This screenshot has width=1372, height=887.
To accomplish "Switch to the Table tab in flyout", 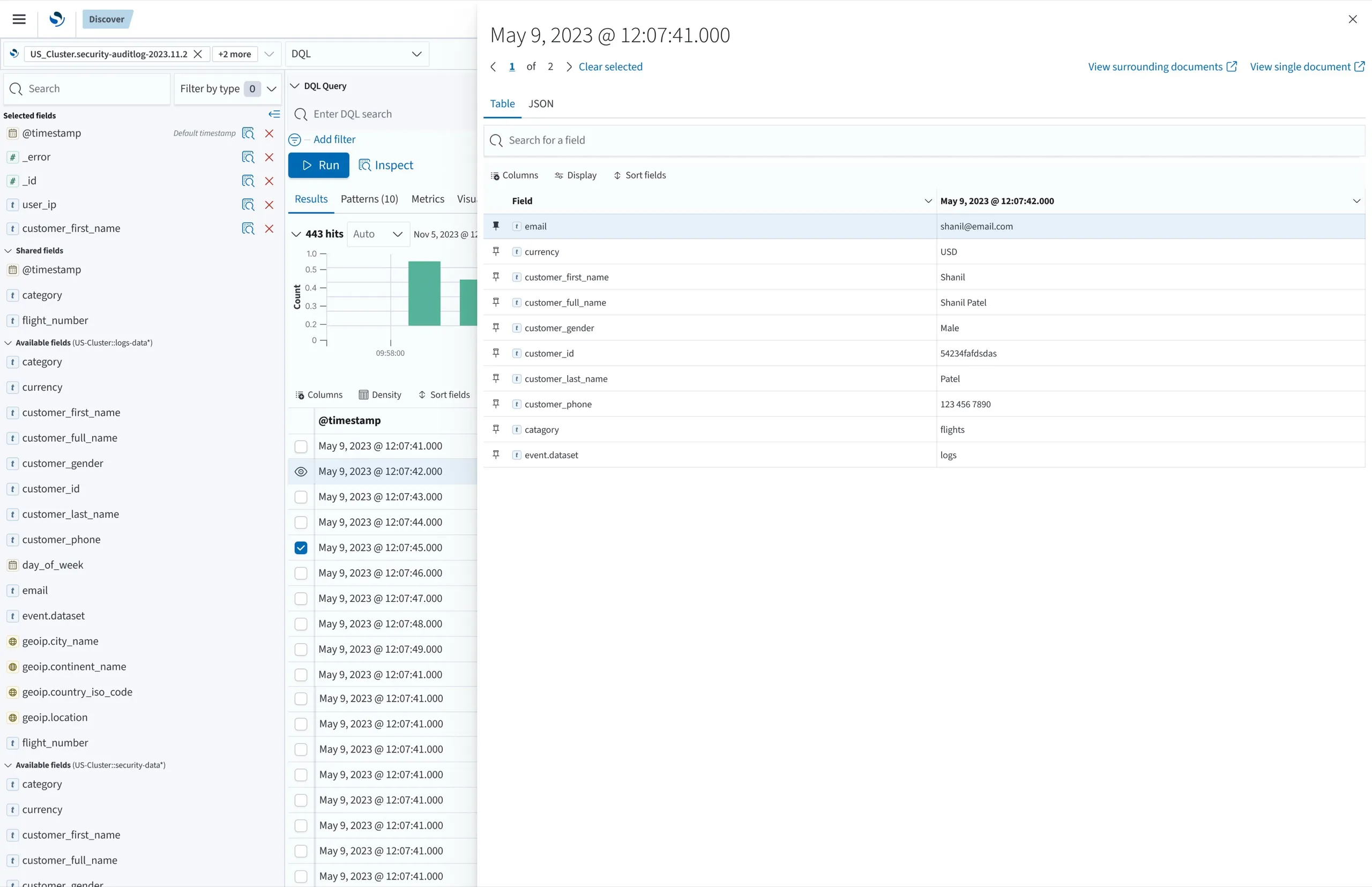I will point(502,103).
